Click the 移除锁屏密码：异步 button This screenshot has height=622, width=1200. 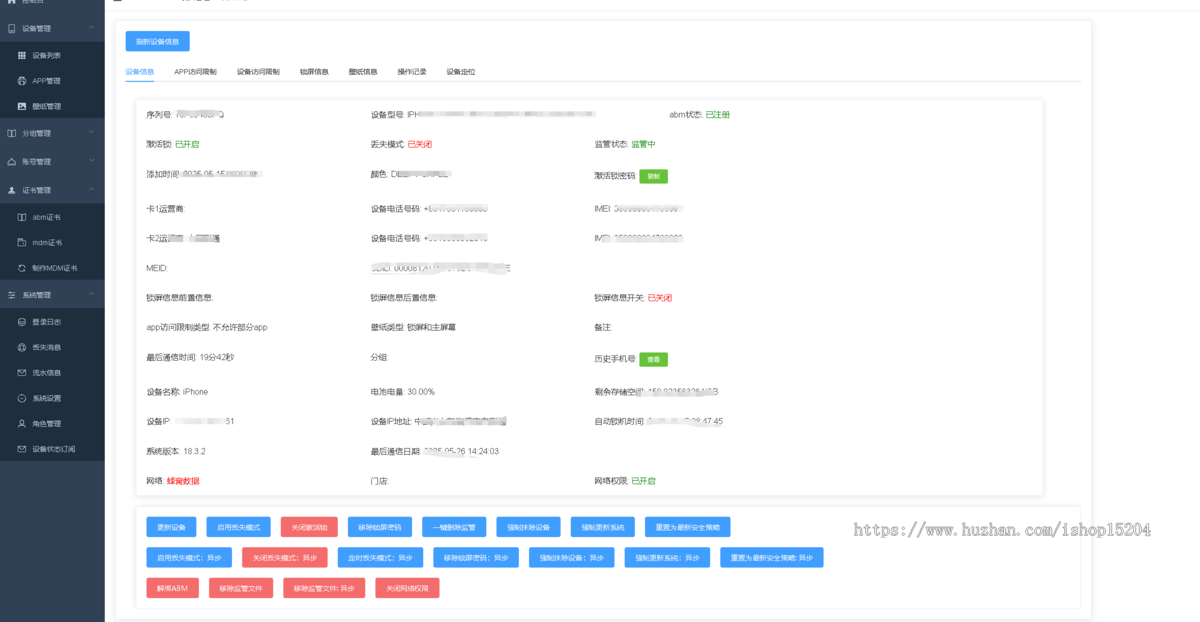[x=476, y=558]
